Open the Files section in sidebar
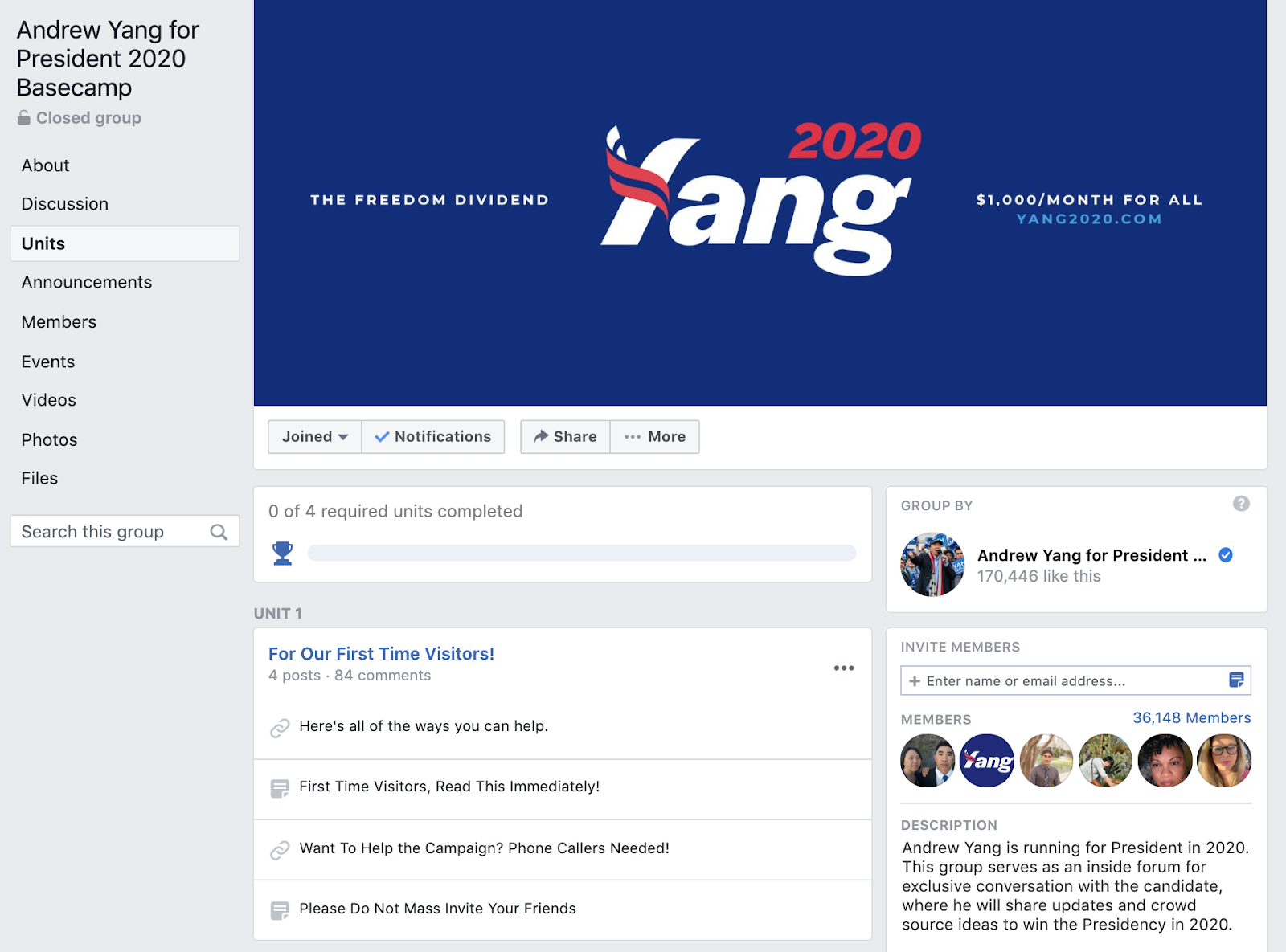Viewport: 1286px width, 952px height. pyautogui.click(x=39, y=478)
